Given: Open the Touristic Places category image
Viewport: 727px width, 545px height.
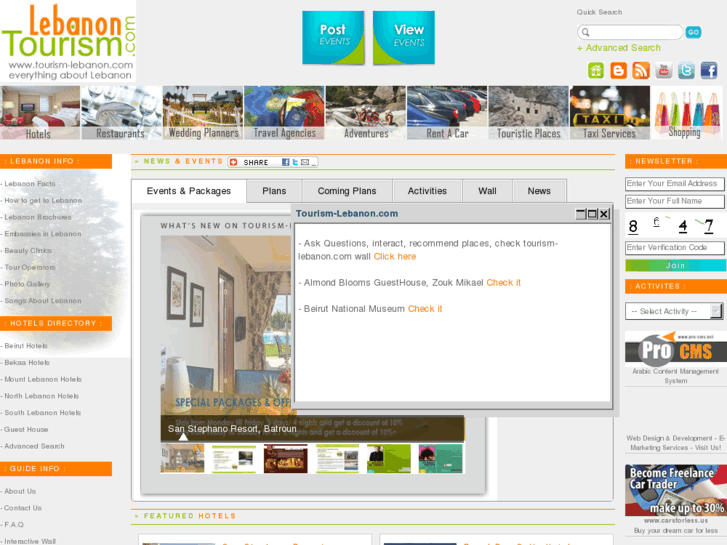Looking at the screenshot, I should point(529,113).
